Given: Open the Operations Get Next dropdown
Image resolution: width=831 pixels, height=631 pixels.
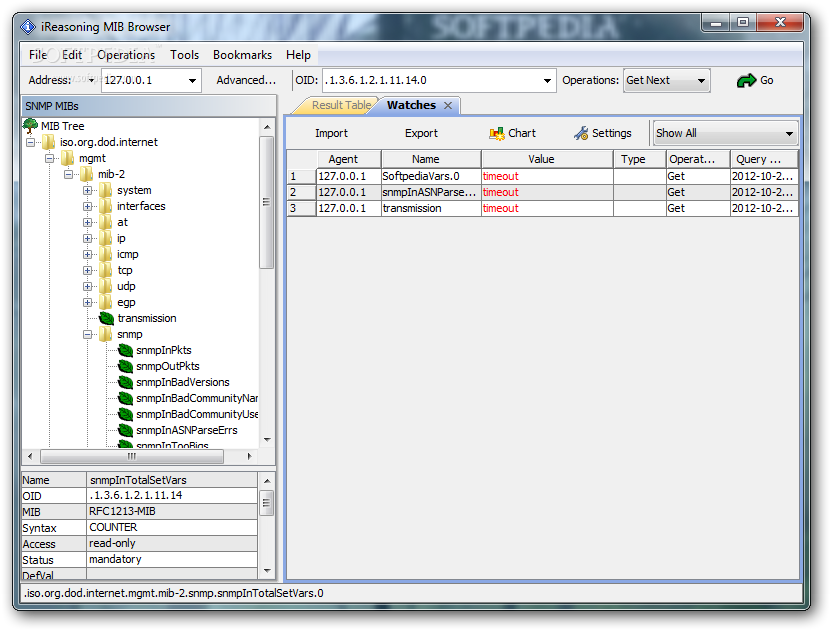Looking at the screenshot, I should (667, 81).
